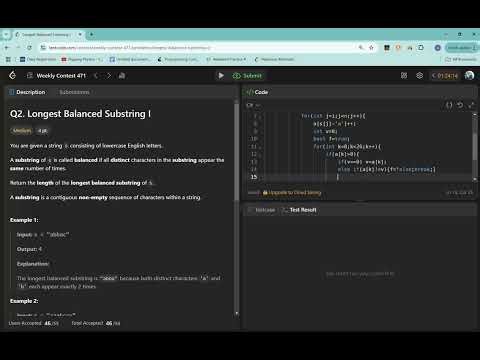Open the problem list icon beside Weekly Contest 471
The height and width of the screenshot is (360, 480).
[x=30, y=76]
